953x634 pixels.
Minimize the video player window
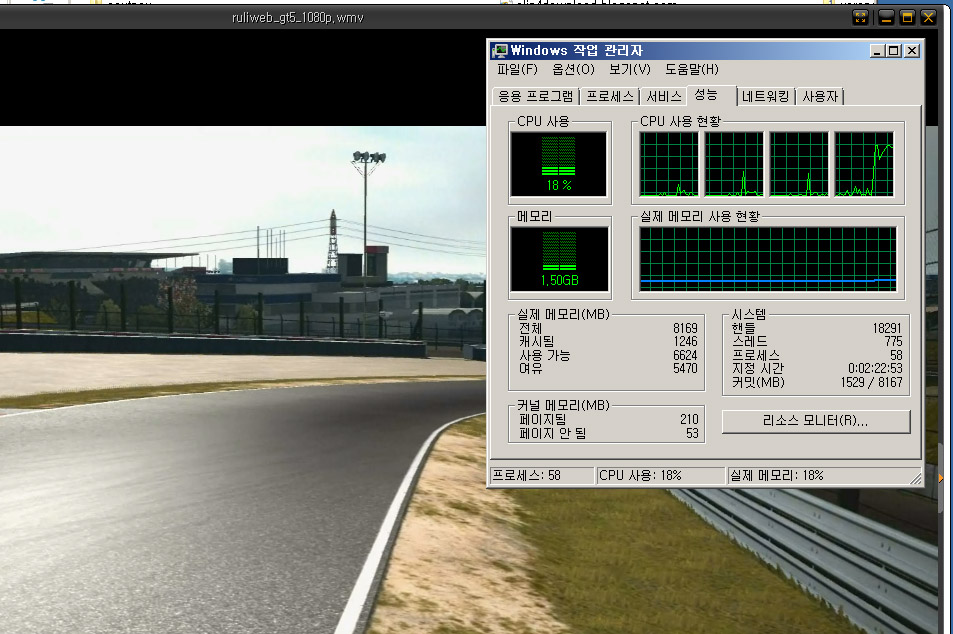point(886,18)
